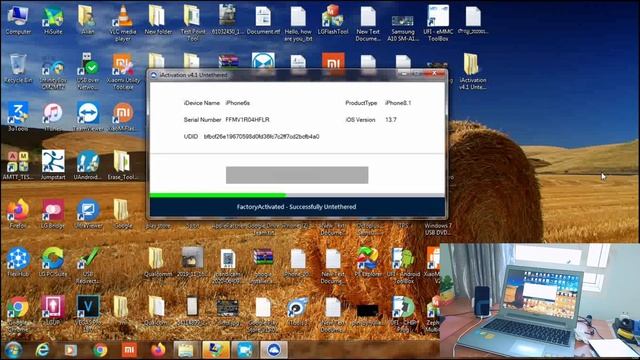Open the Mi app on the taskbar
The width and height of the screenshot is (640, 360).
click(129, 350)
